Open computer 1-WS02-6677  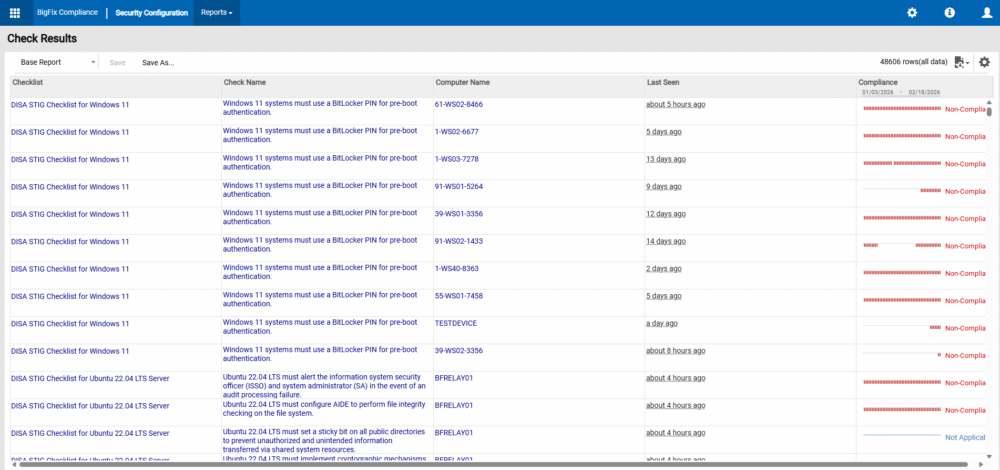[457, 132]
